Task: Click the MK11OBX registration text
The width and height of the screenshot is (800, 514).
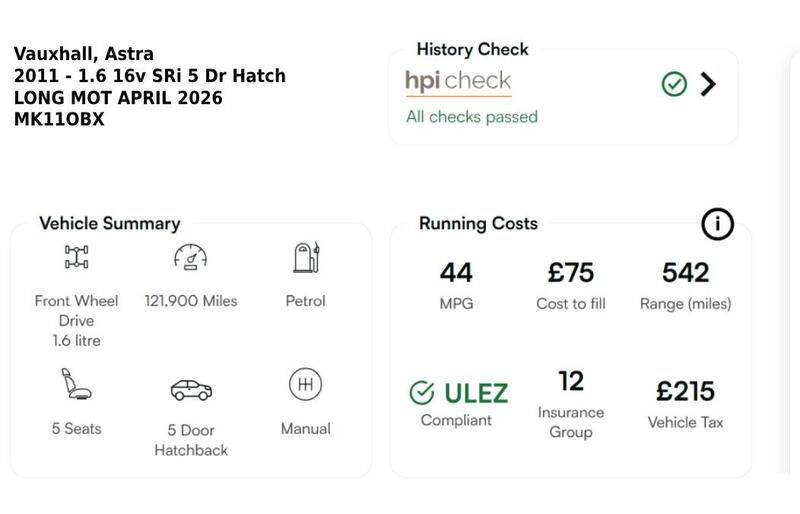Action: coord(59,119)
